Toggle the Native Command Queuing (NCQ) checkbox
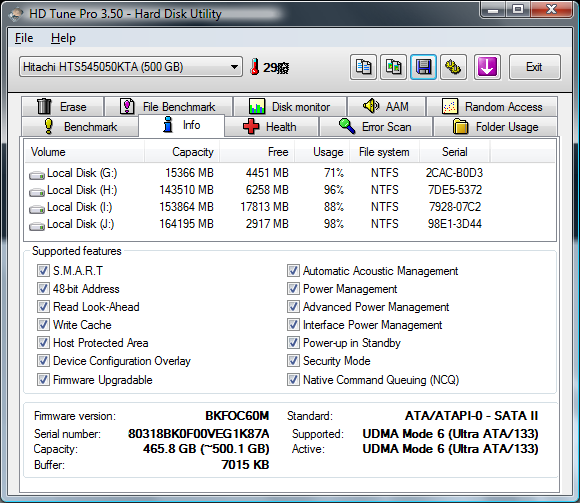 tap(293, 379)
